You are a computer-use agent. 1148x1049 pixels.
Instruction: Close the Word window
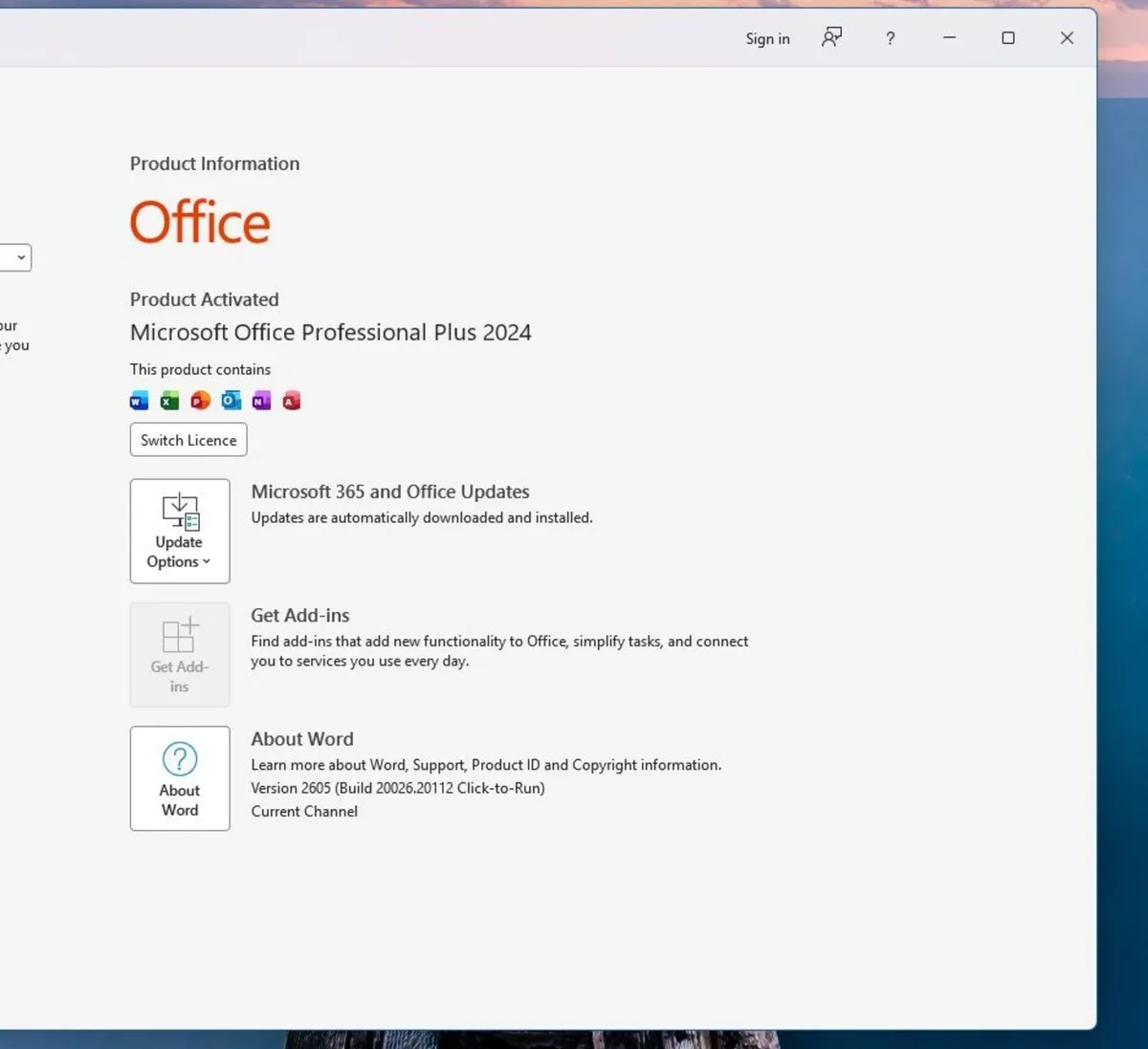click(1067, 38)
